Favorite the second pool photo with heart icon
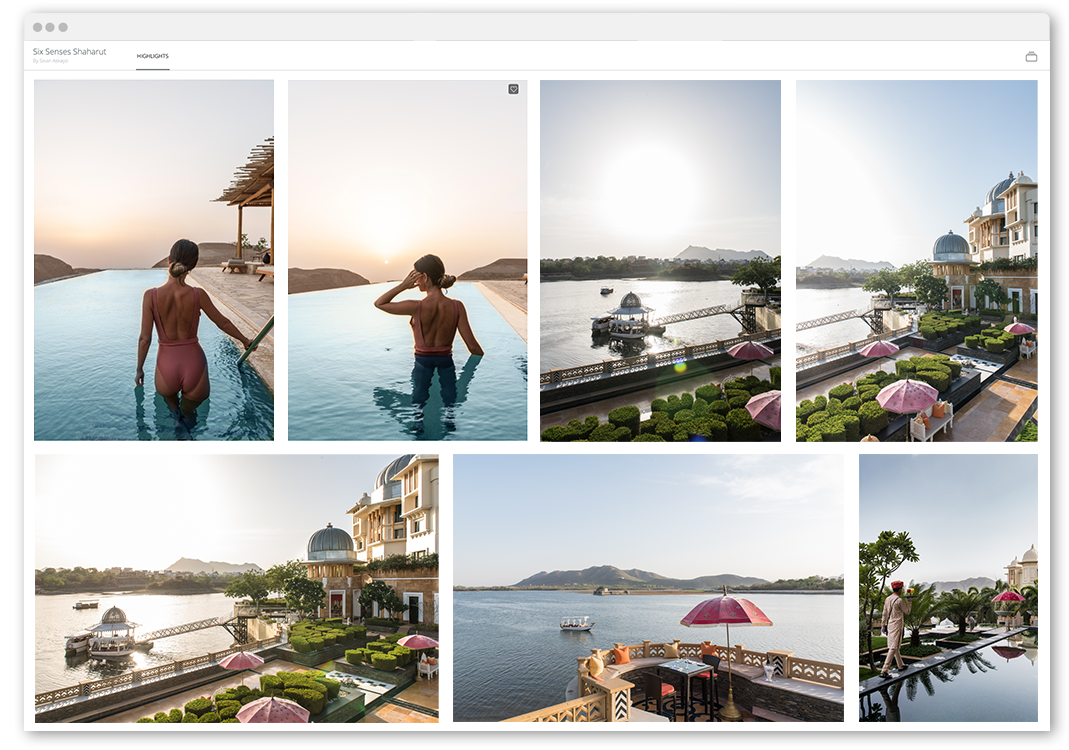 (513, 89)
